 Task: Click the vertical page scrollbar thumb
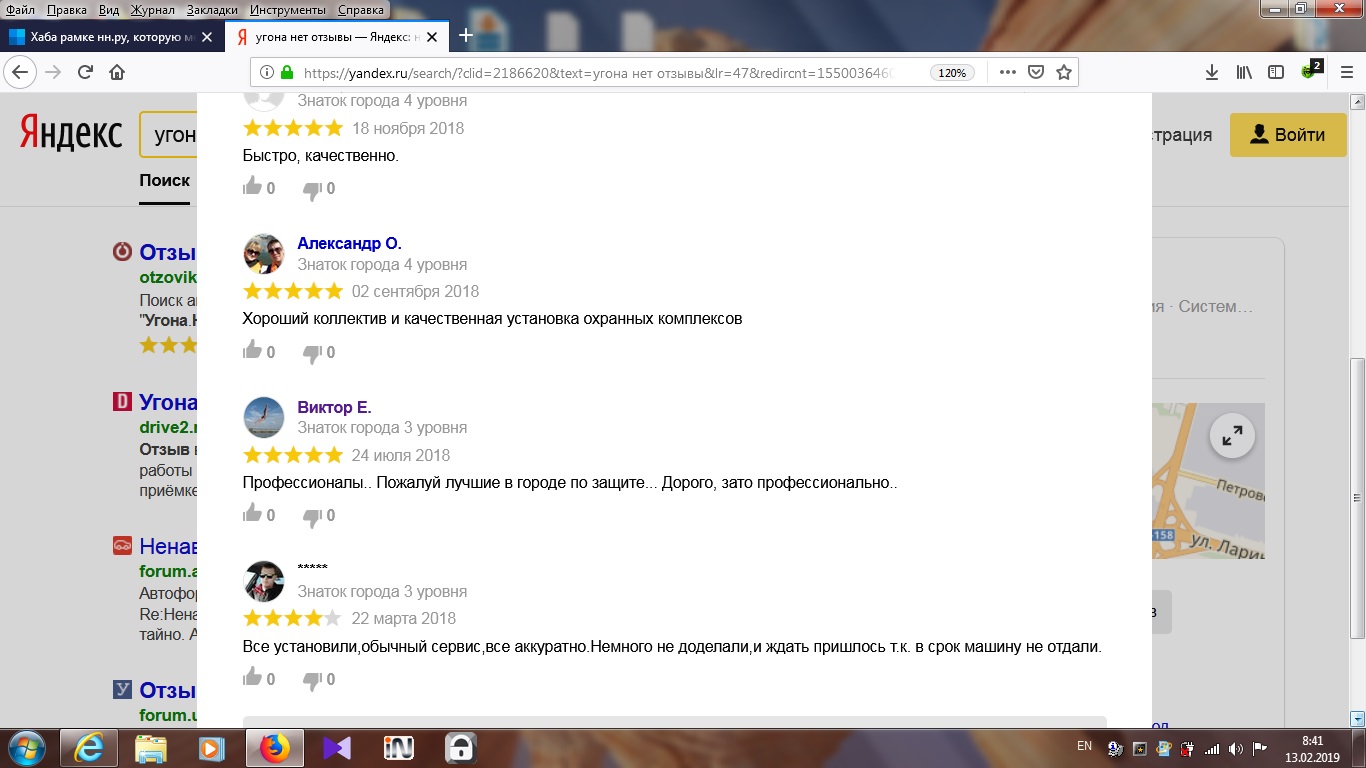1357,498
